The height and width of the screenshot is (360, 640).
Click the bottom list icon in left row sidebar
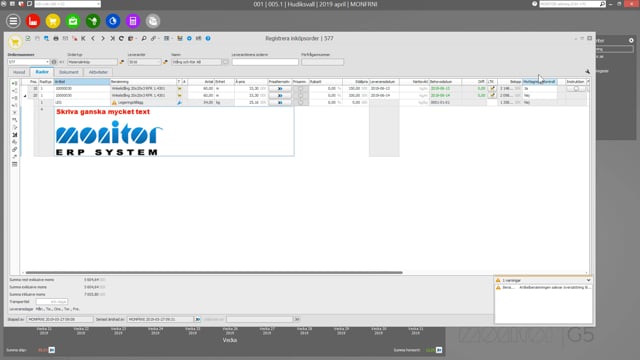tap(15, 164)
